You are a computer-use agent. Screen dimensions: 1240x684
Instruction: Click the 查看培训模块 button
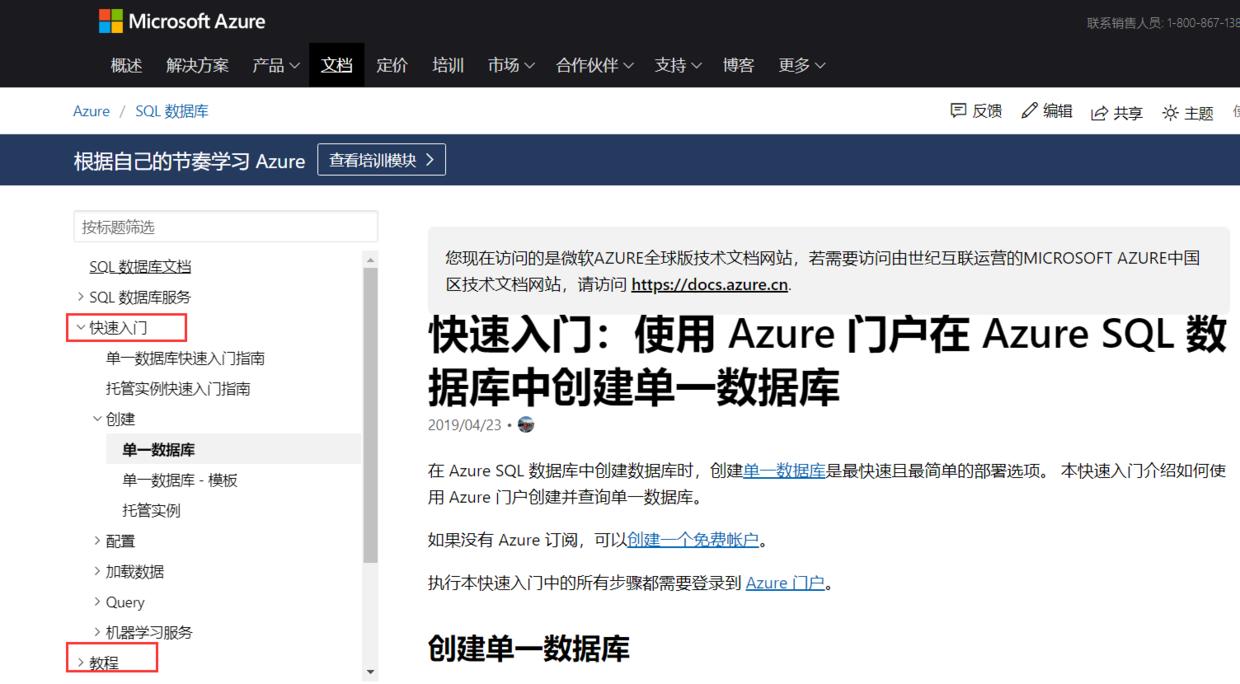(x=381, y=159)
